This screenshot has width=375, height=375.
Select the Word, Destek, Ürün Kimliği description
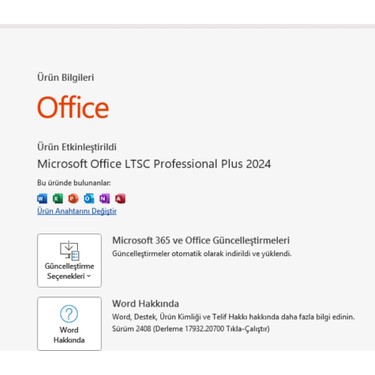click(x=233, y=317)
